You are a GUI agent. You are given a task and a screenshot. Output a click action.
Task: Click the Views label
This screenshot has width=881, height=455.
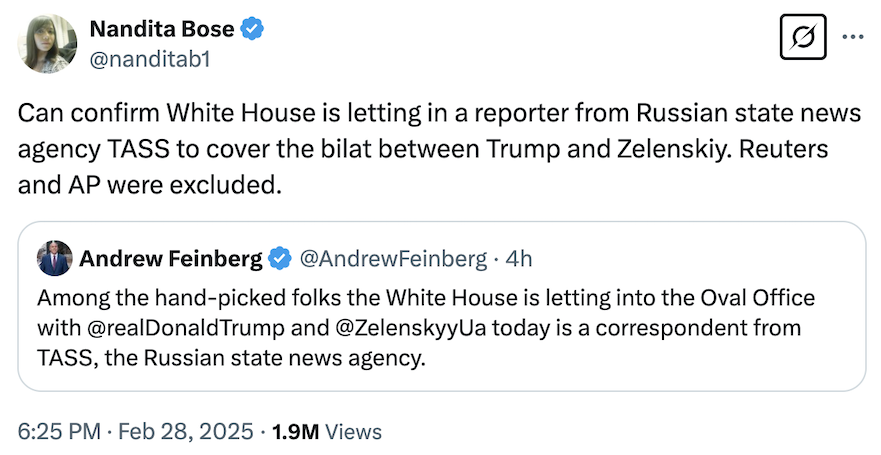pyautogui.click(x=354, y=431)
